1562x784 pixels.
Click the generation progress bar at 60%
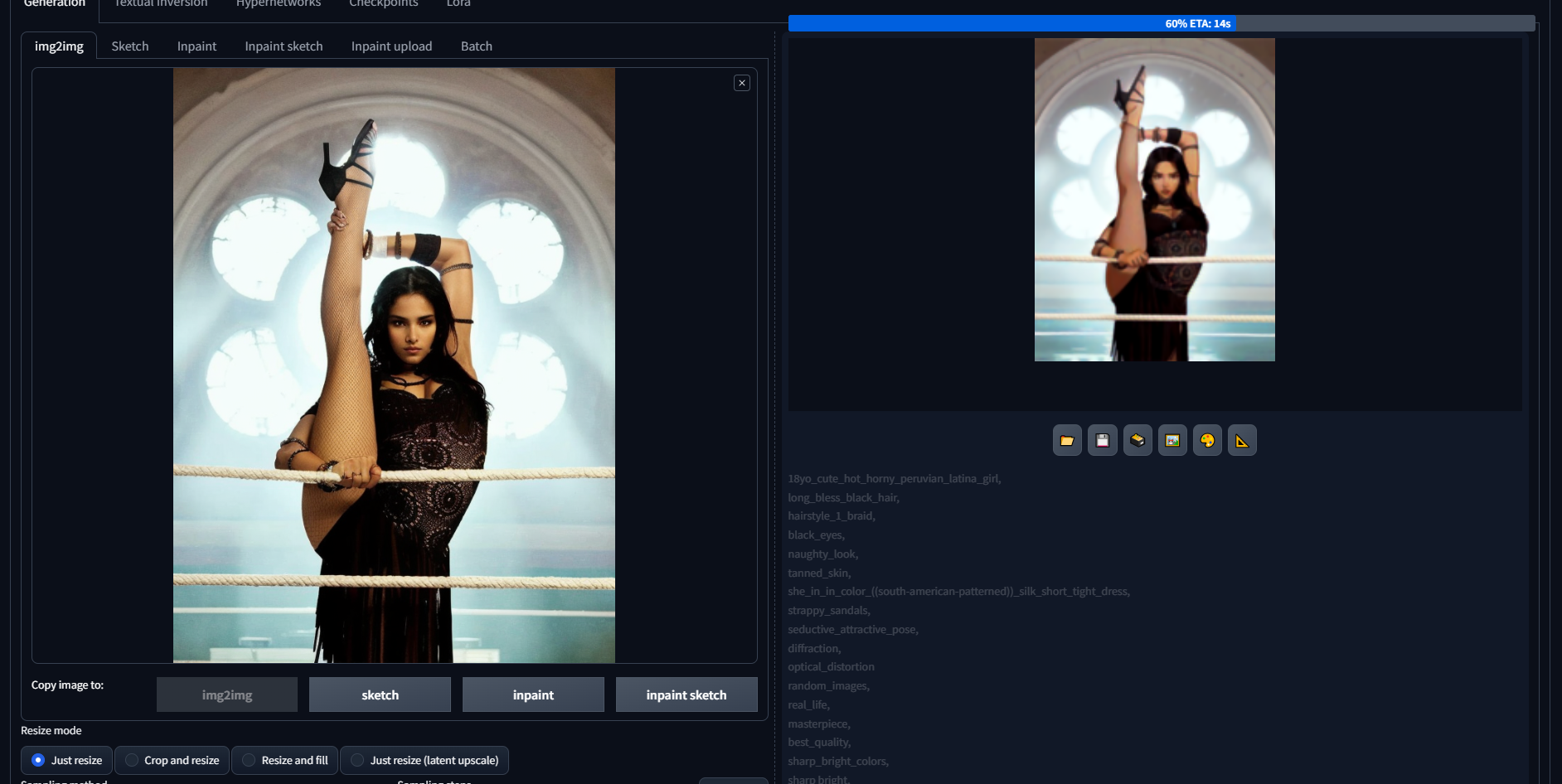[1162, 23]
